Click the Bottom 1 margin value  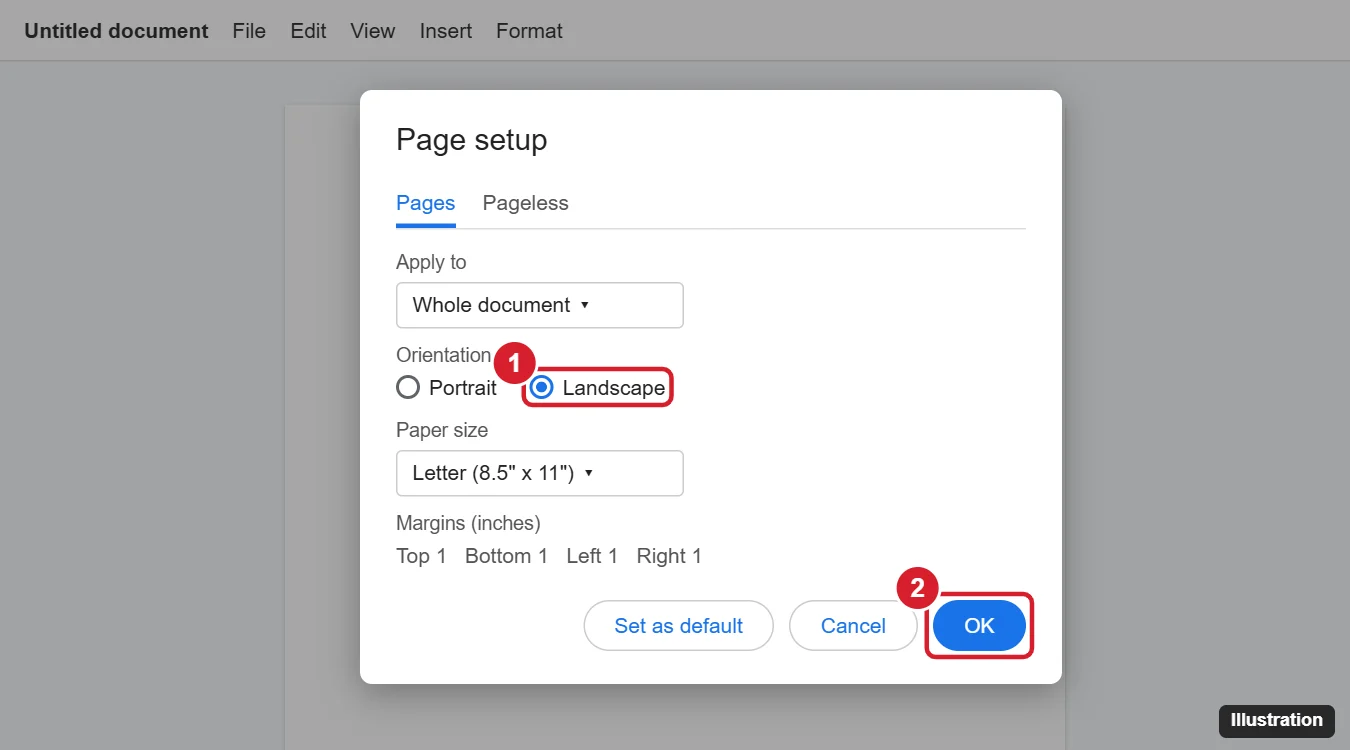click(x=506, y=556)
